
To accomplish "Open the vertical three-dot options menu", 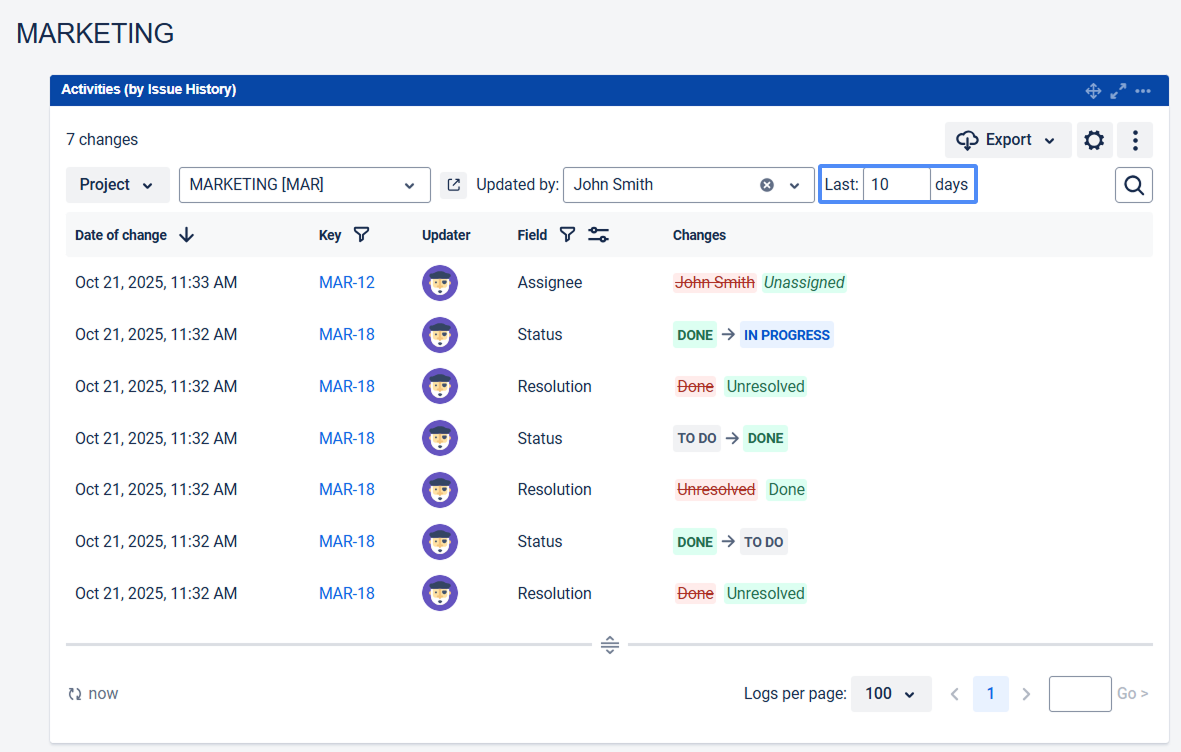I will coord(1135,140).
